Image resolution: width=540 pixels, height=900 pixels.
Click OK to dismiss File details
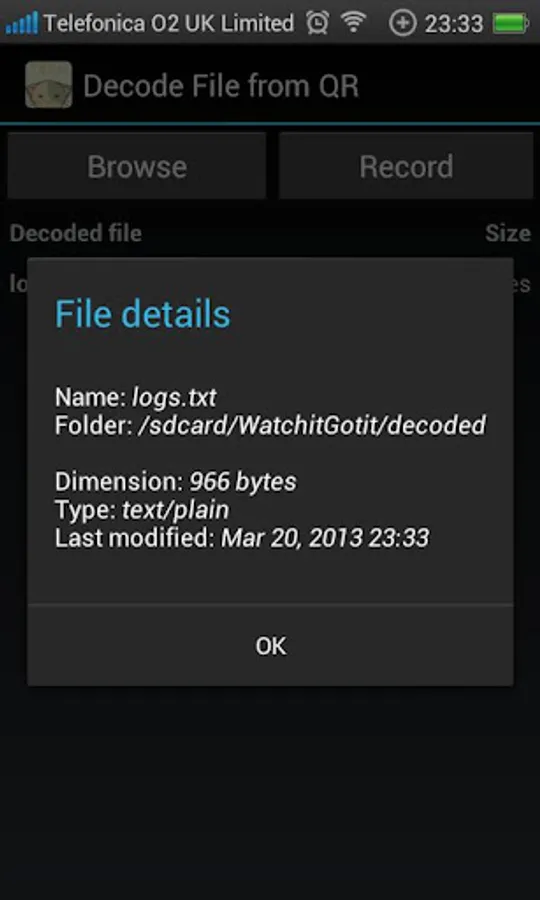click(270, 646)
